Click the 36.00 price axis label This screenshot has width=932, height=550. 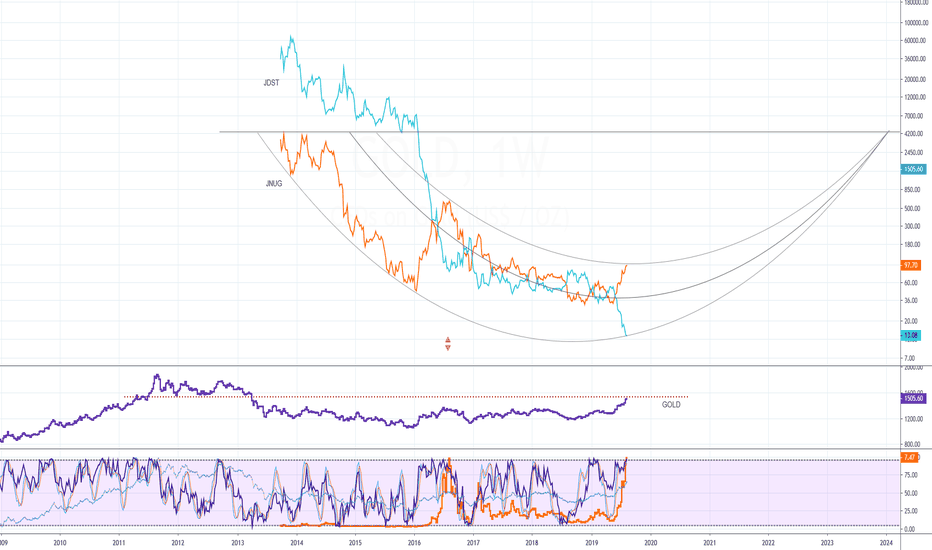pyautogui.click(x=911, y=301)
